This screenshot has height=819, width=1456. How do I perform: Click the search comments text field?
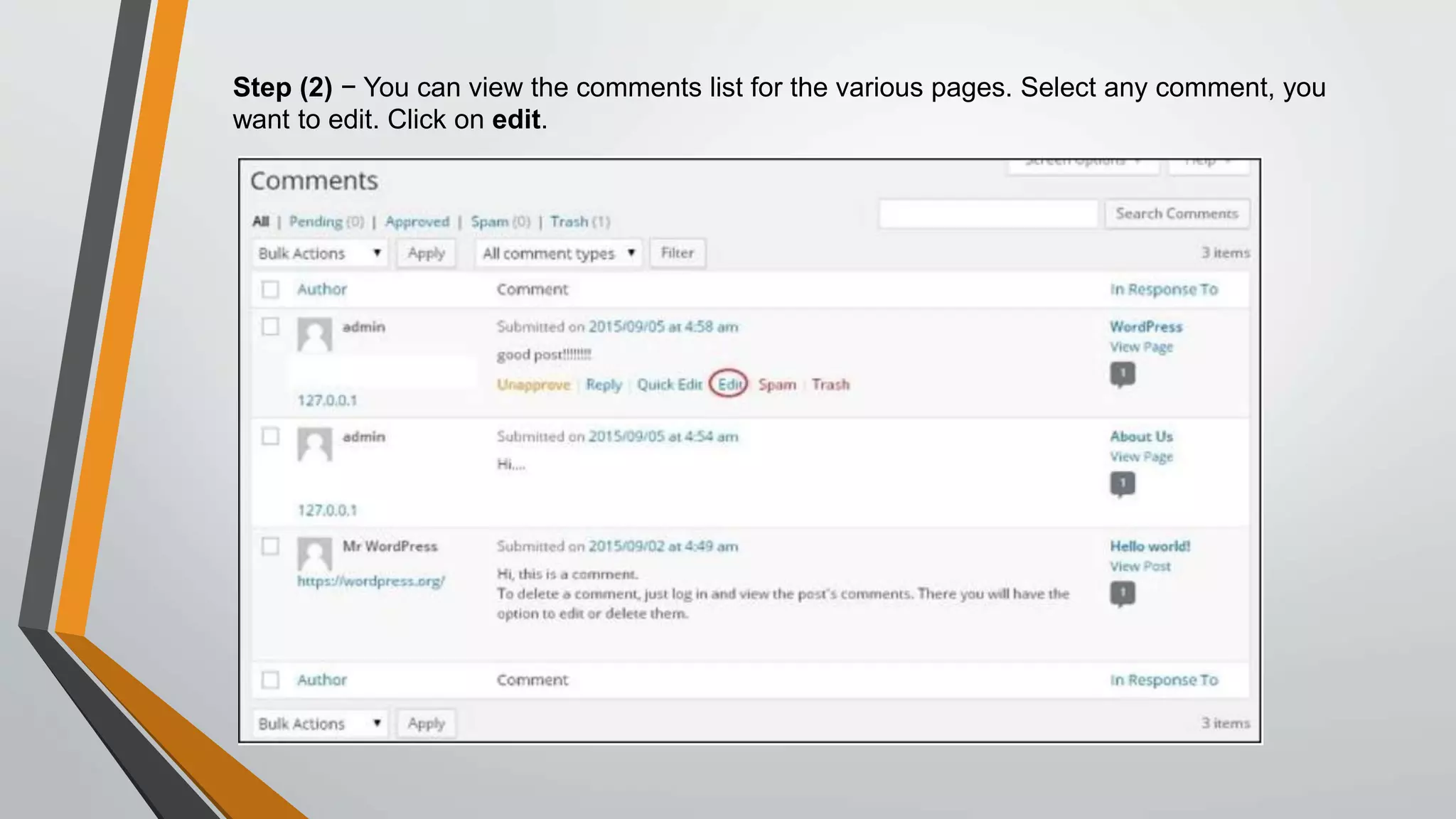(988, 214)
